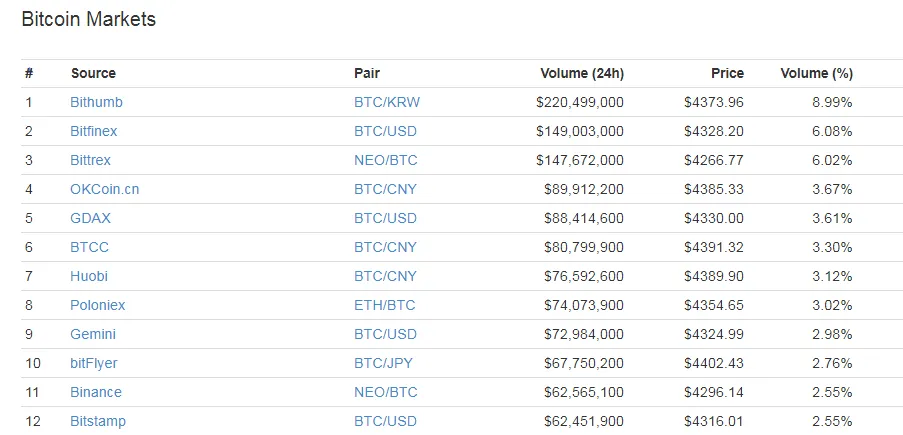Image resolution: width=903 pixels, height=435 pixels.
Task: Sort by the Source column header
Action: (93, 73)
